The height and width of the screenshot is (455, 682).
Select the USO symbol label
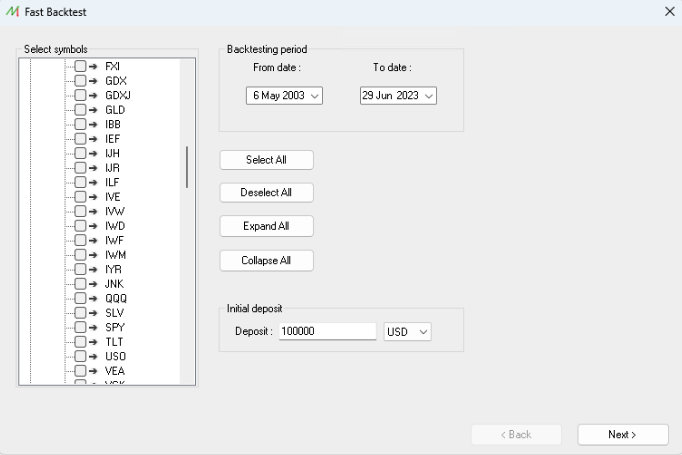point(115,356)
